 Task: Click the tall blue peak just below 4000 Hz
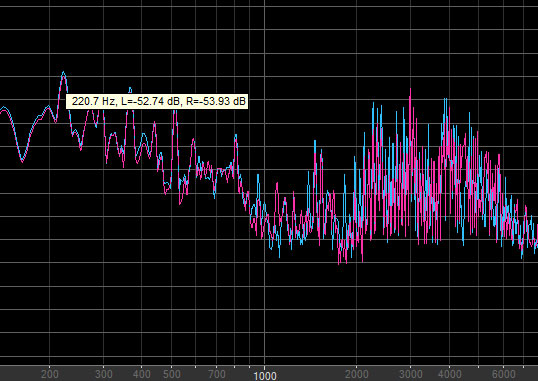coord(445,100)
